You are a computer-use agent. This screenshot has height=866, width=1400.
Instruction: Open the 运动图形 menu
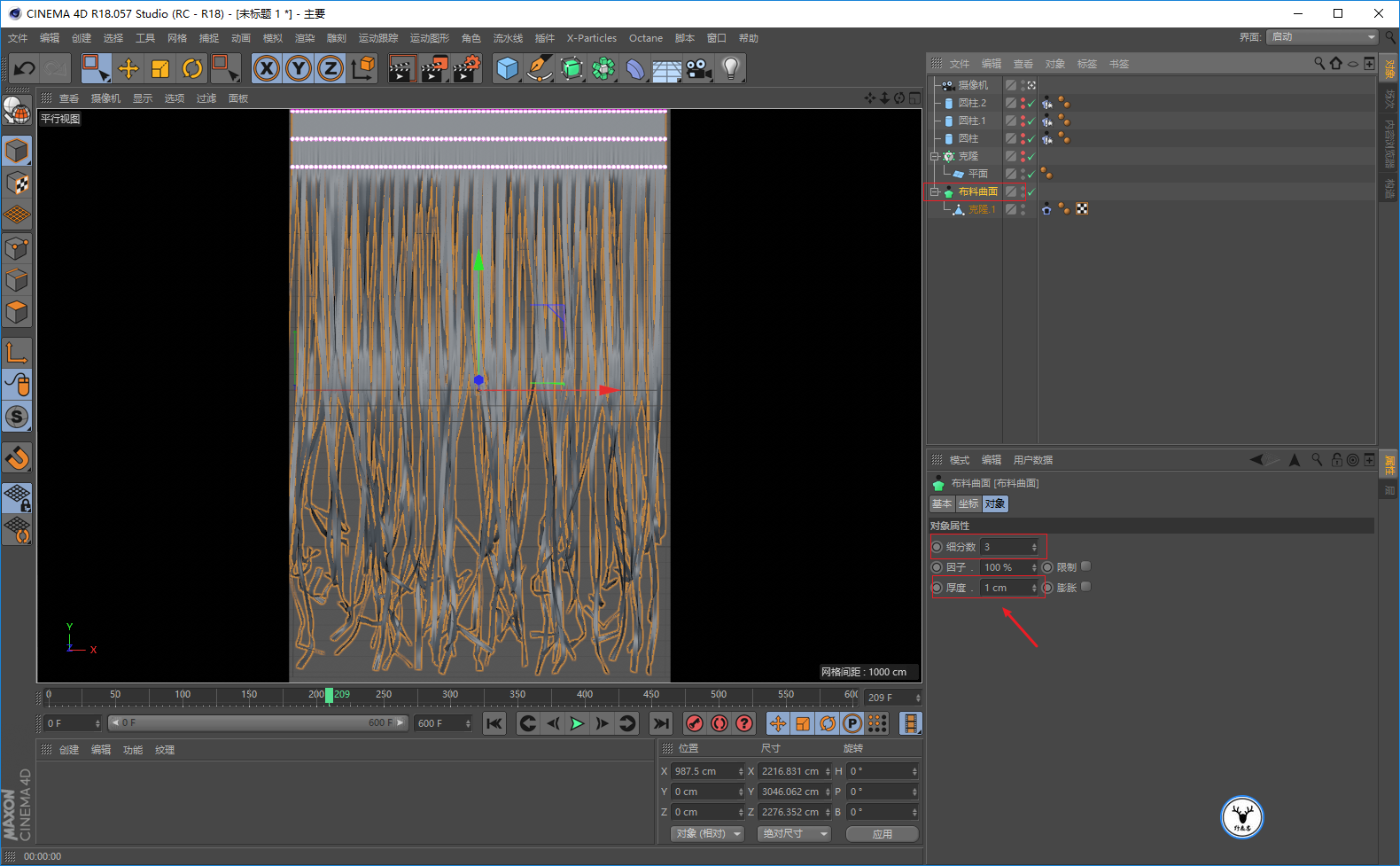[x=430, y=38]
